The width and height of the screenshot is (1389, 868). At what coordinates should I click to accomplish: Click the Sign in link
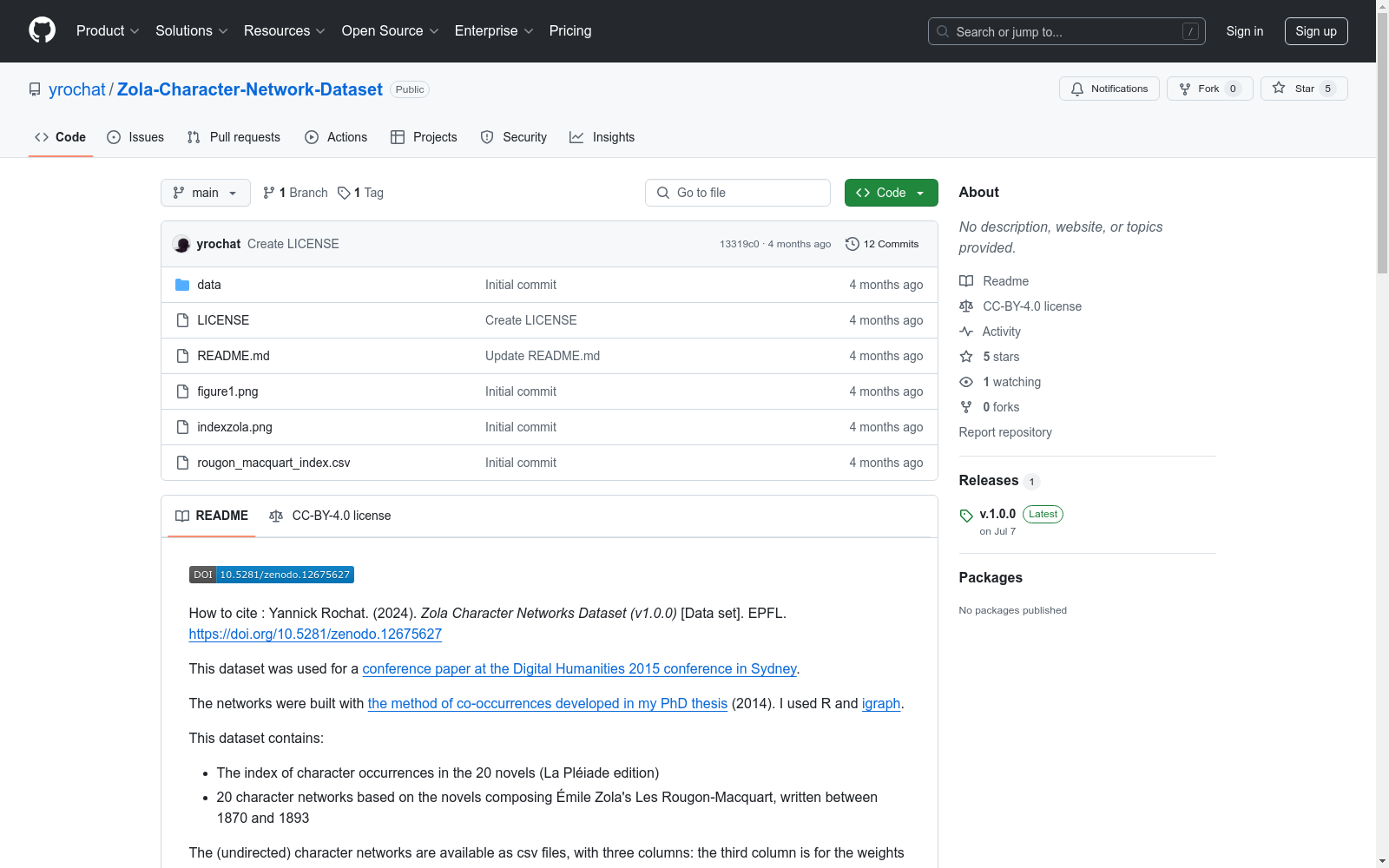point(1245,31)
